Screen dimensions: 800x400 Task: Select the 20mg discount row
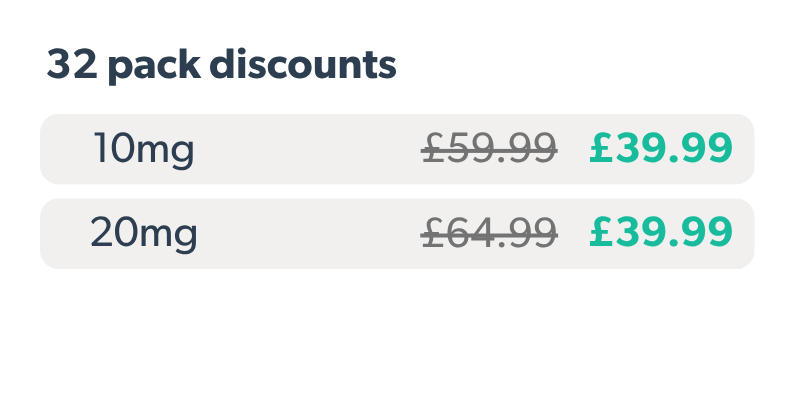coord(397,234)
